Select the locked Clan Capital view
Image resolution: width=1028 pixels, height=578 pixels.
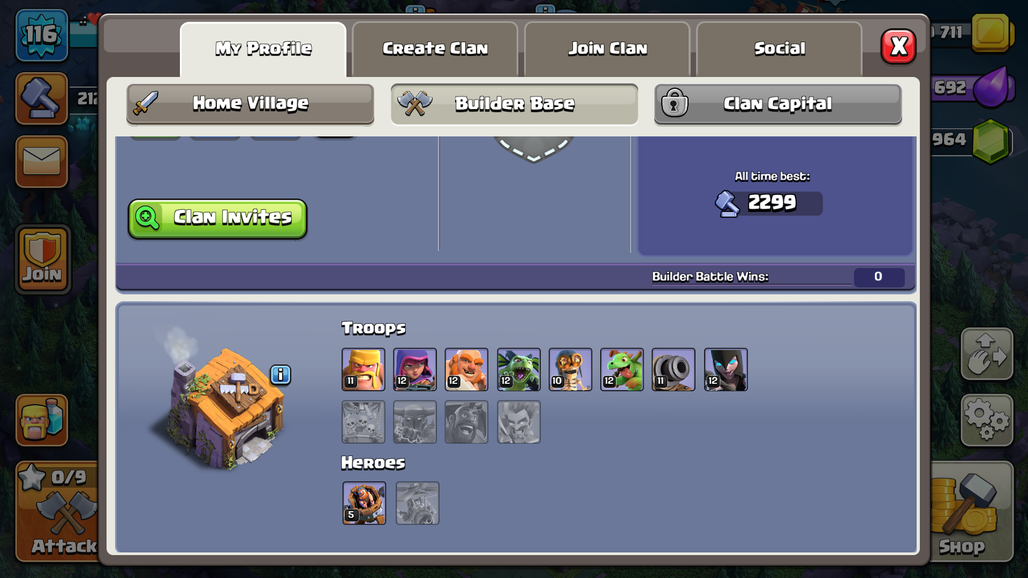pyautogui.click(x=778, y=104)
